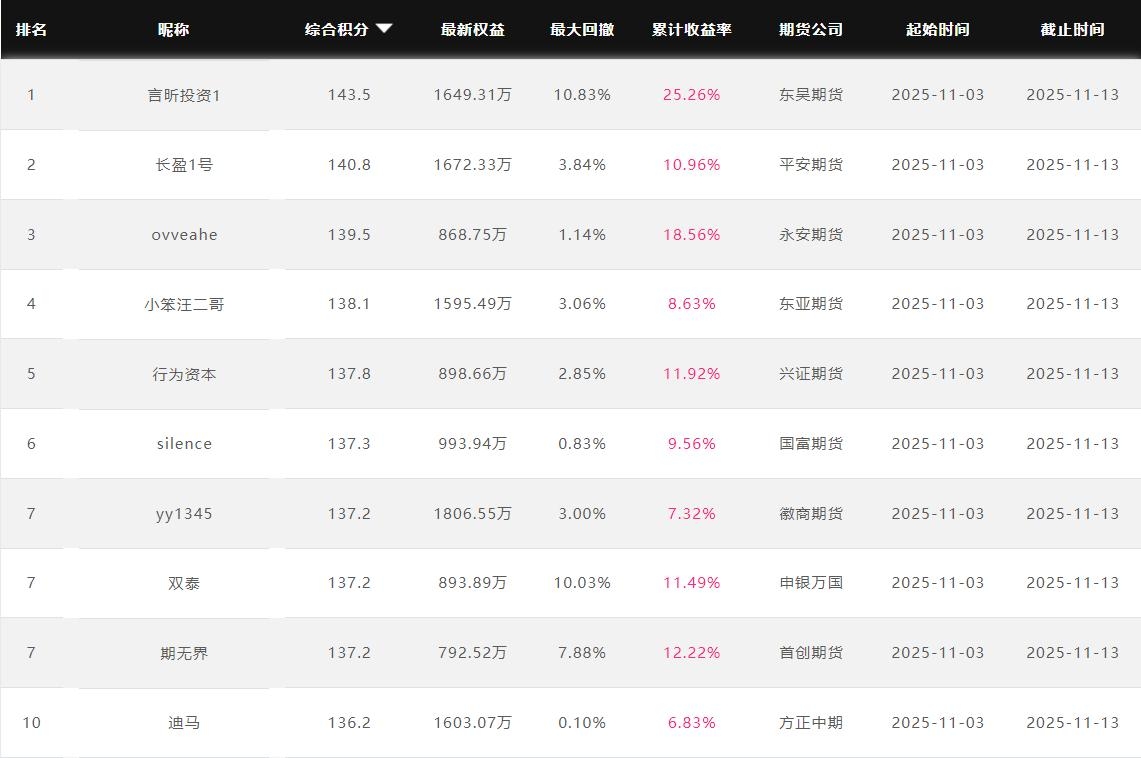This screenshot has width=1141, height=758.
Task: Select the silence nickname
Action: coord(184,444)
